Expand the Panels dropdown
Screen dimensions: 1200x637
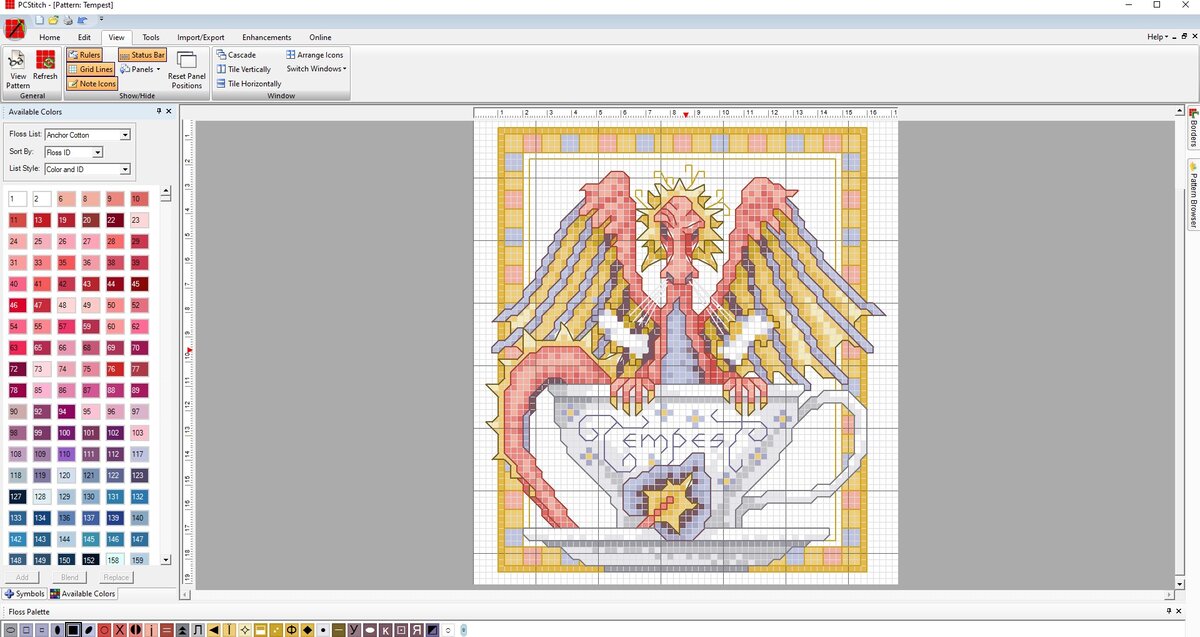coord(140,69)
